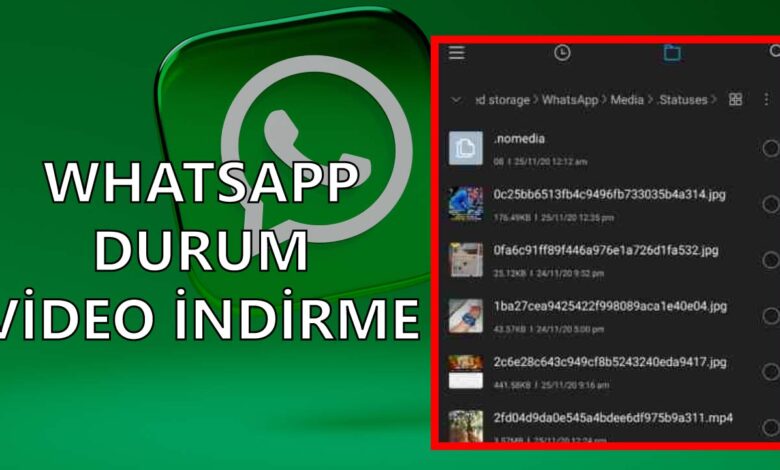This screenshot has height=470, width=780.
Task: Go to storage root in breadcrumb
Action: (x=502, y=100)
